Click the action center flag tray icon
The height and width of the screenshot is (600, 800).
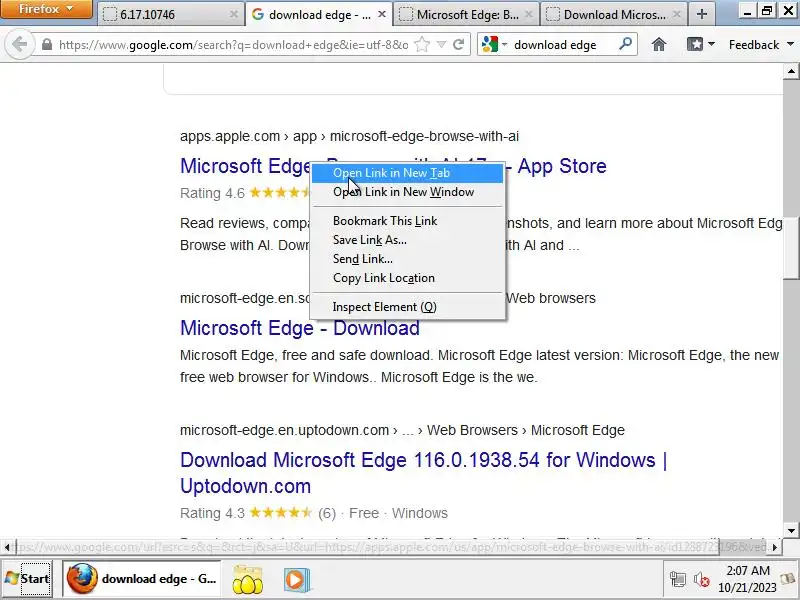[x=788, y=579]
